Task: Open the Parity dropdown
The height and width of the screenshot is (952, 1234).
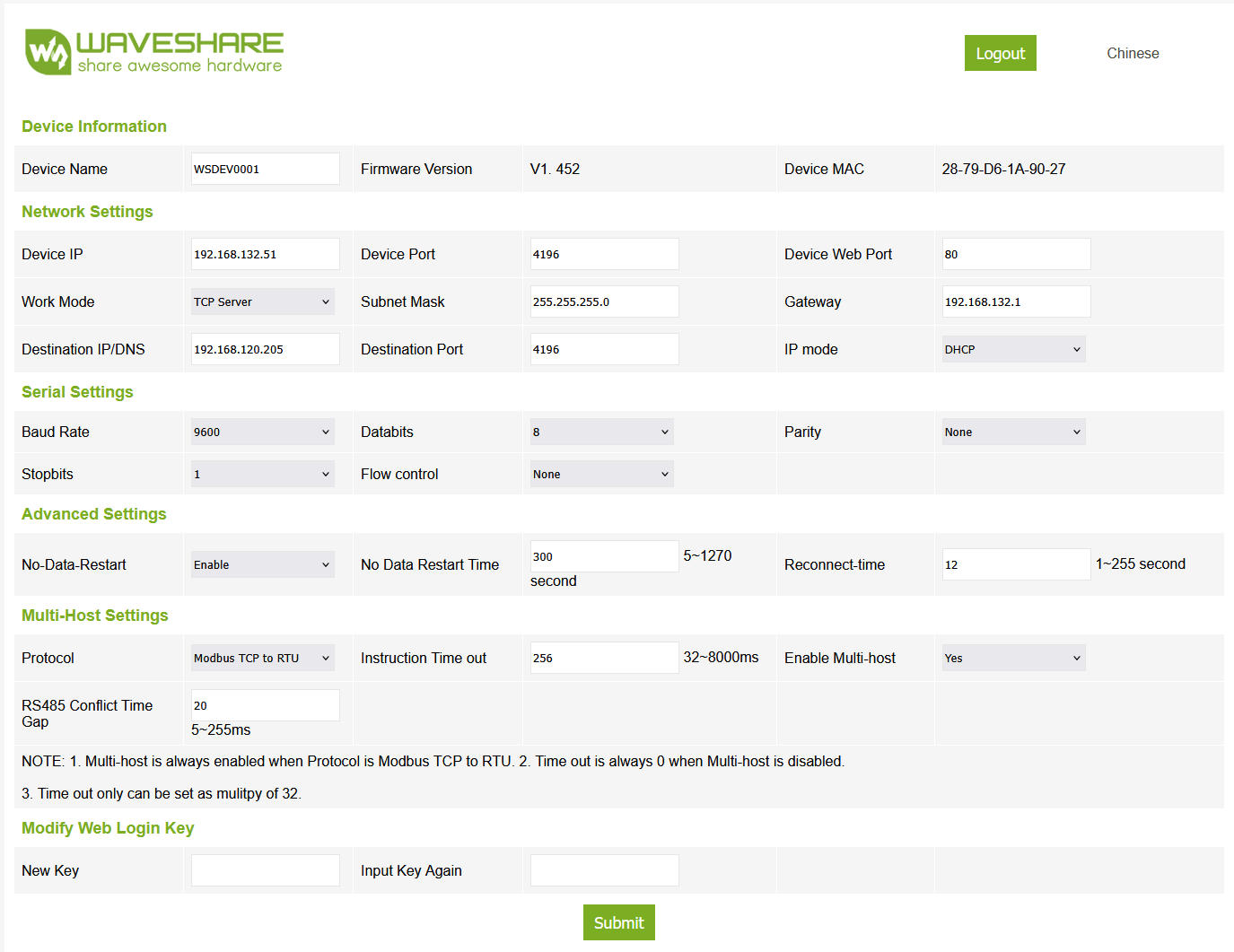Action: pos(1012,432)
